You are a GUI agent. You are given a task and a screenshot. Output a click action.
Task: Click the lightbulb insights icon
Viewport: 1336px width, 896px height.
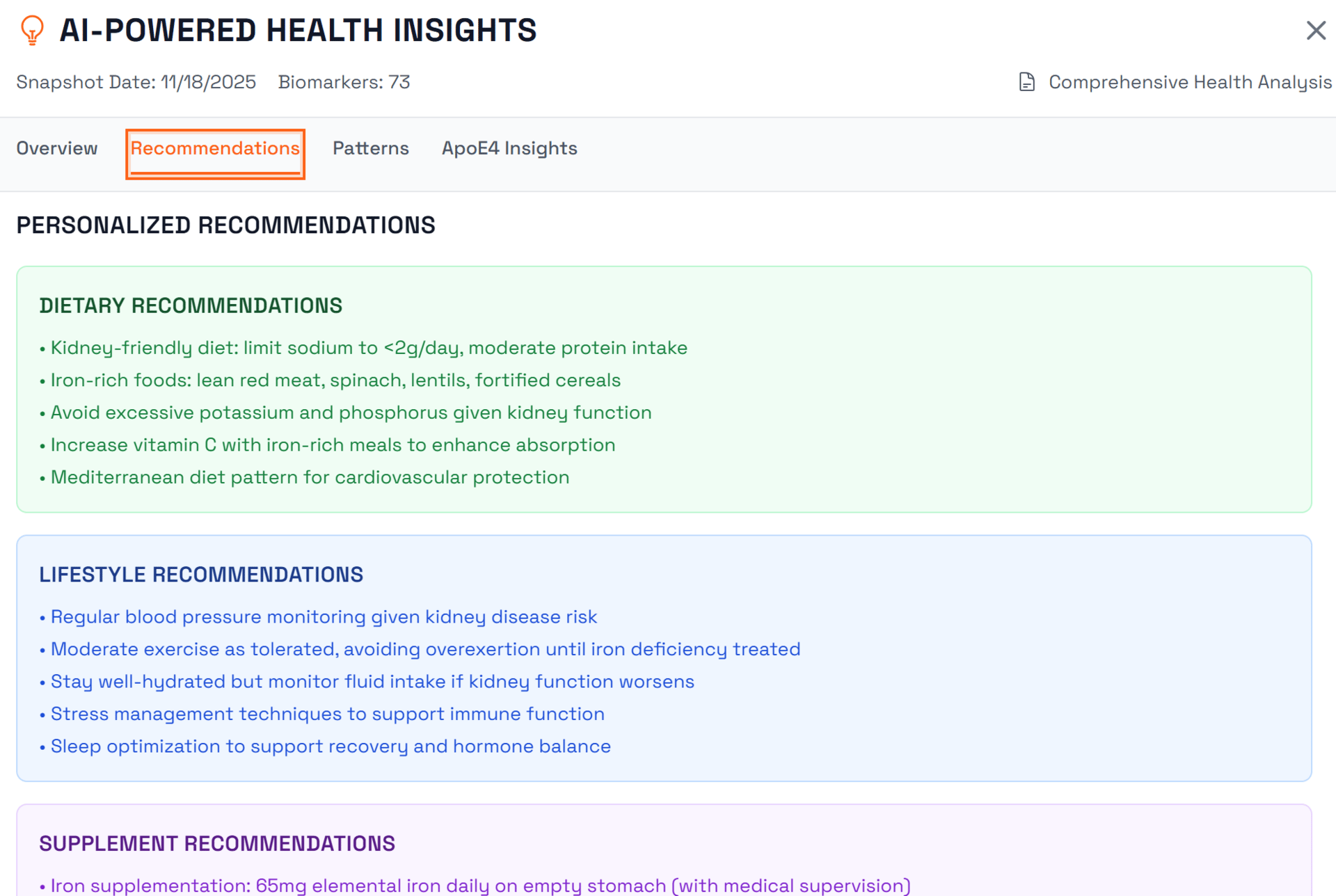(32, 30)
